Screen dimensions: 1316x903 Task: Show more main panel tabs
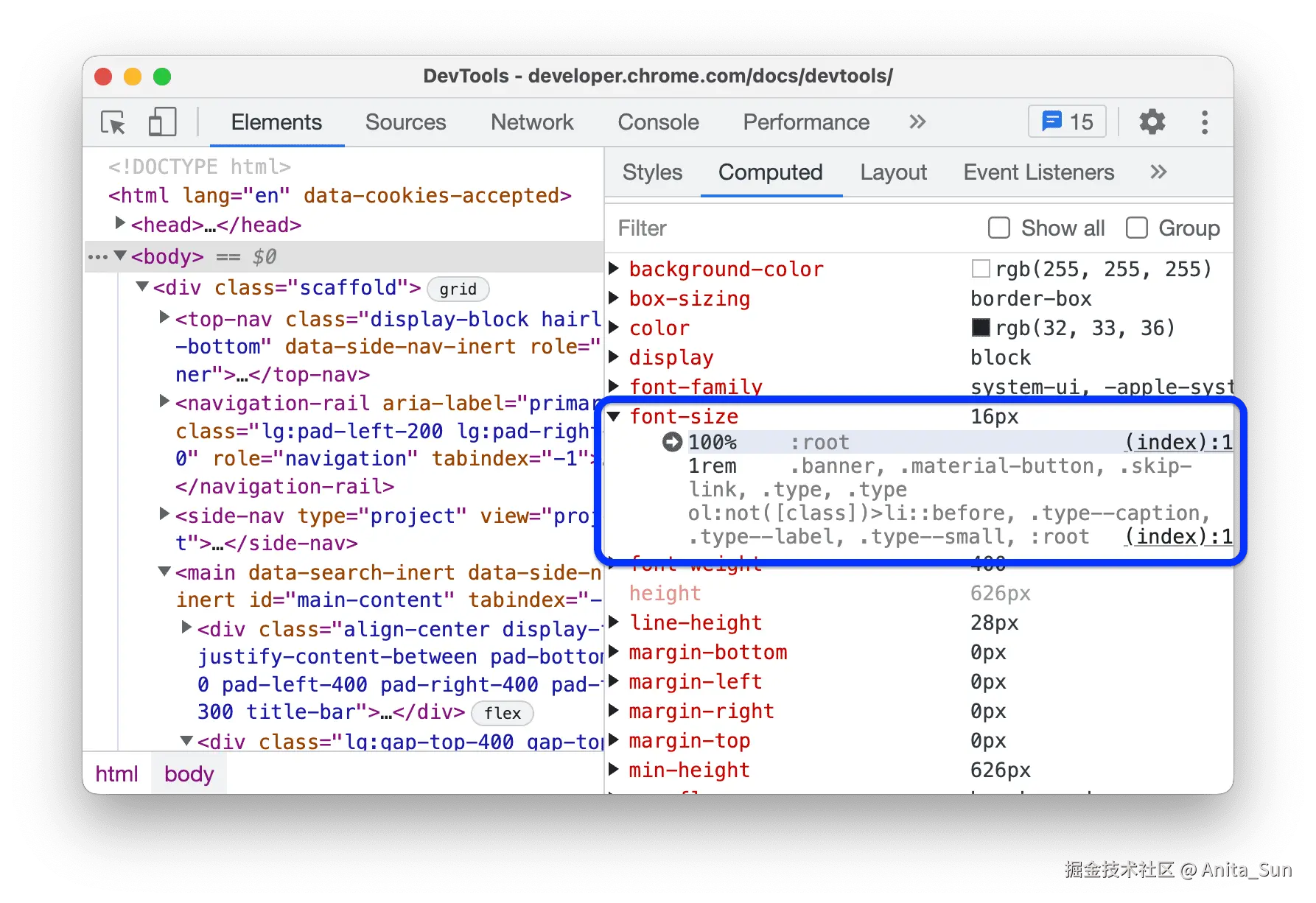(917, 122)
